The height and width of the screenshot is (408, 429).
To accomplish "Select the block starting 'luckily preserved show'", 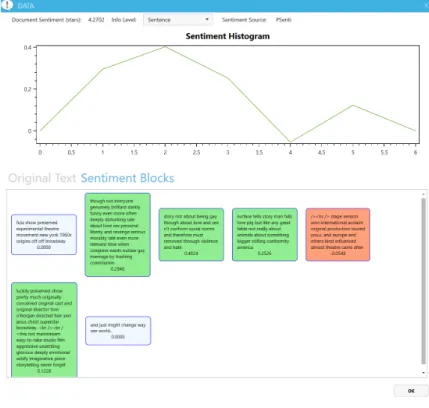I will (44, 330).
